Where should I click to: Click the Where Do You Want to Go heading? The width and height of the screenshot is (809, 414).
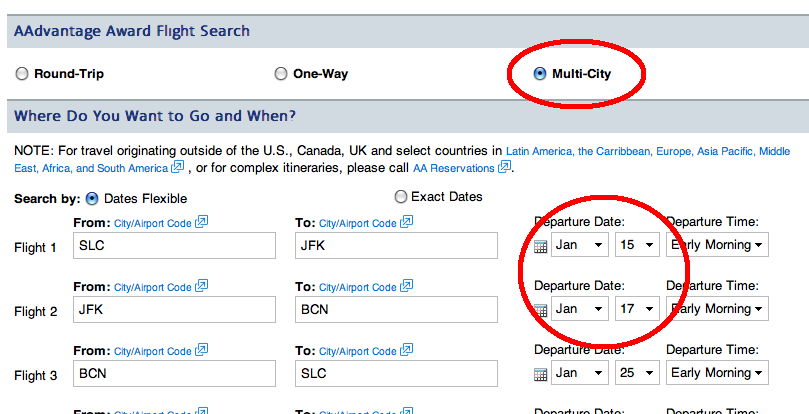coord(155,116)
